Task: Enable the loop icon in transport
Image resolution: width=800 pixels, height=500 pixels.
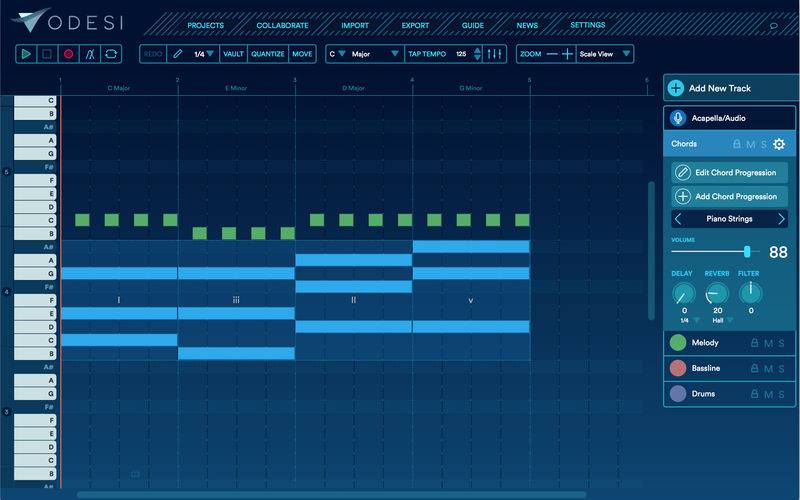Action: [x=111, y=54]
